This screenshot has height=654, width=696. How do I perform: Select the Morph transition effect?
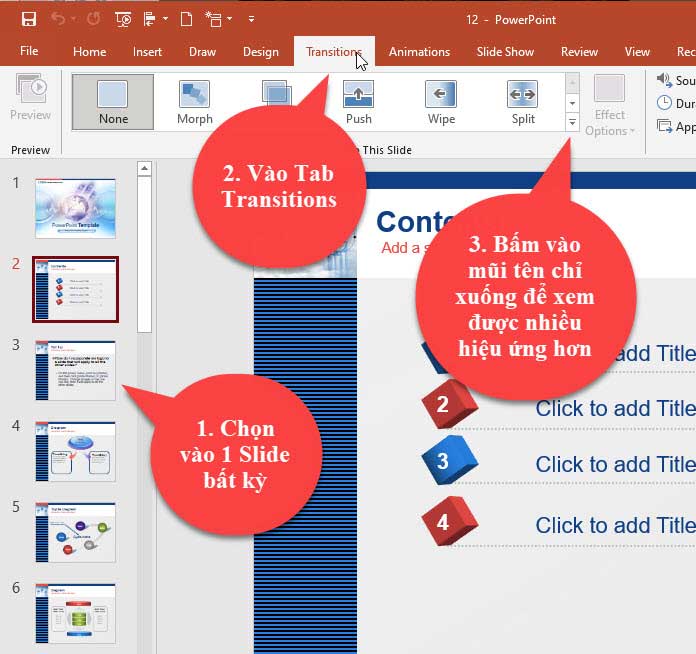[x=194, y=102]
